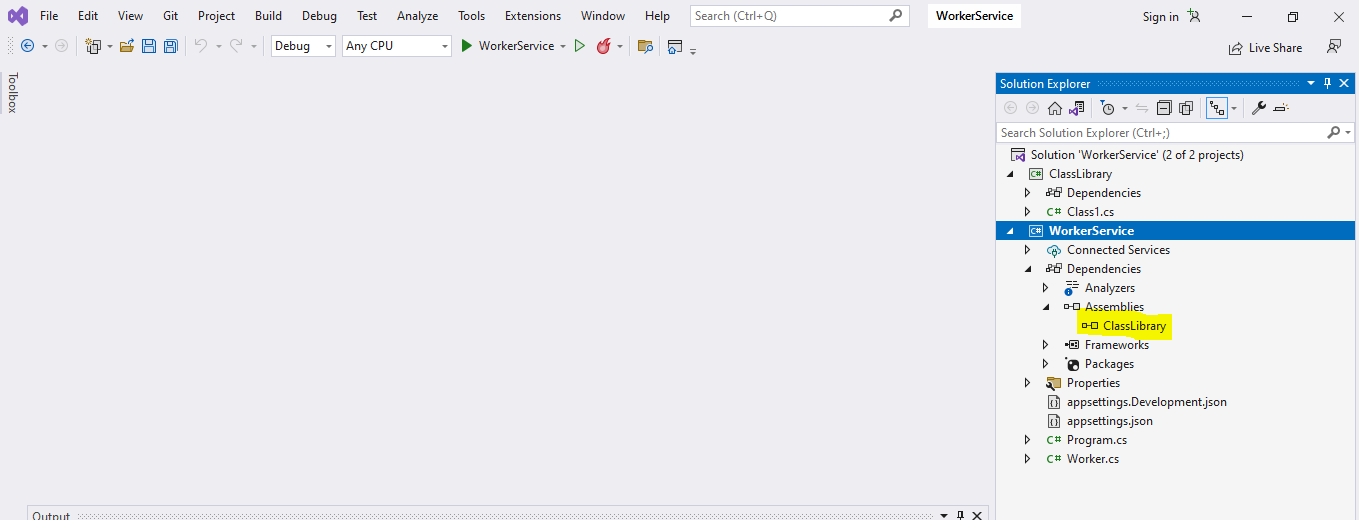
Task: Click the Undo arrow icon
Action: [200, 46]
